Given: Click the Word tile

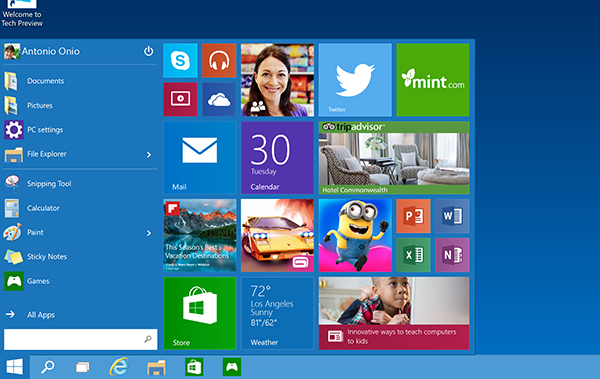Looking at the screenshot, I should click(x=452, y=216).
